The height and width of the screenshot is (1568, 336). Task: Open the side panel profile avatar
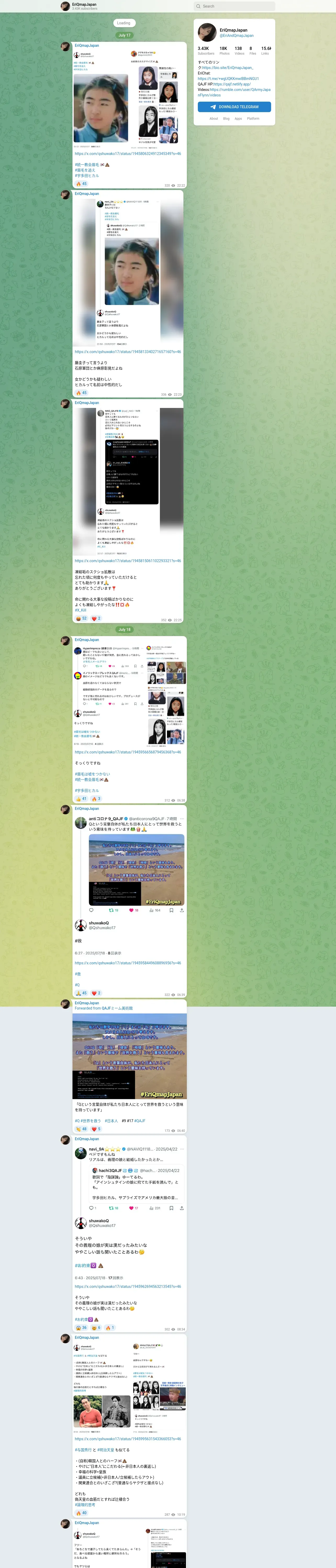(207, 32)
